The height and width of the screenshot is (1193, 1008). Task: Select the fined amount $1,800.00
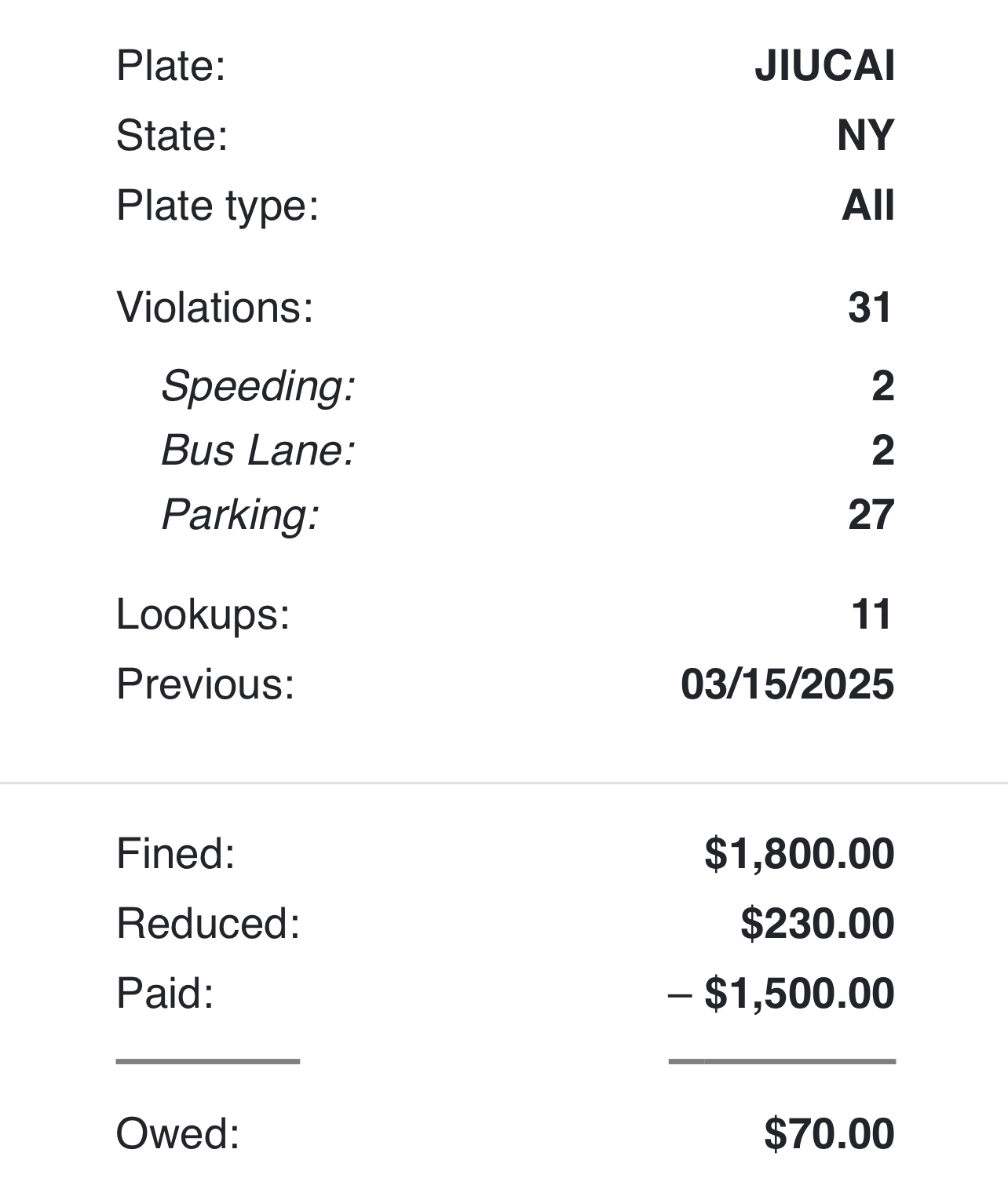[799, 853]
